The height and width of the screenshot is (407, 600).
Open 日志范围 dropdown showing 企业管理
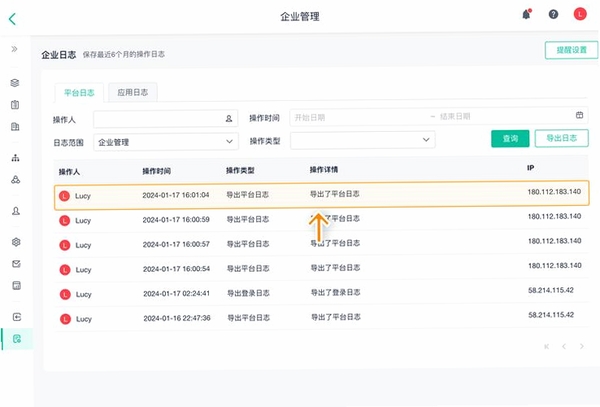coord(166,142)
